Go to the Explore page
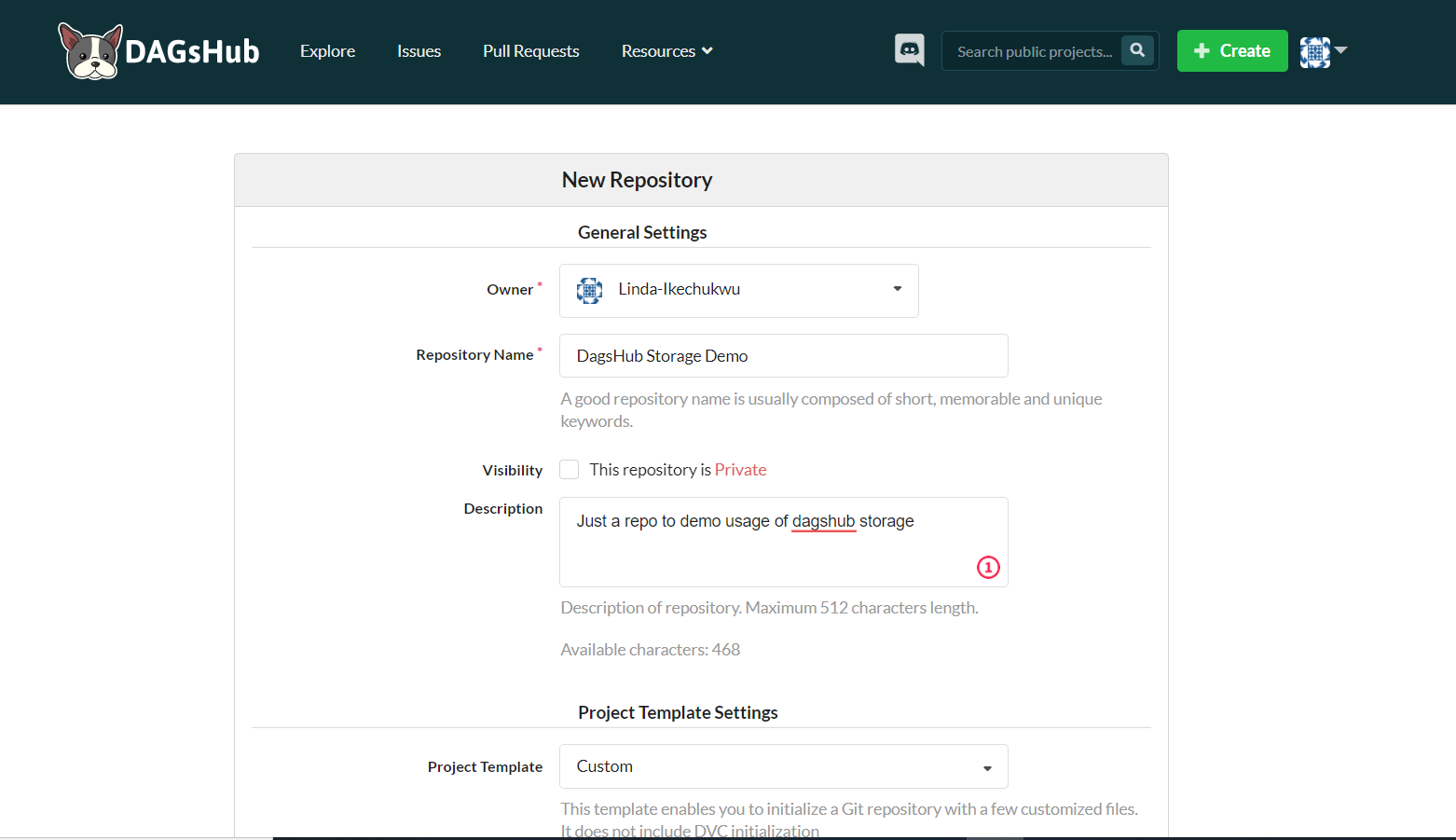 327,51
